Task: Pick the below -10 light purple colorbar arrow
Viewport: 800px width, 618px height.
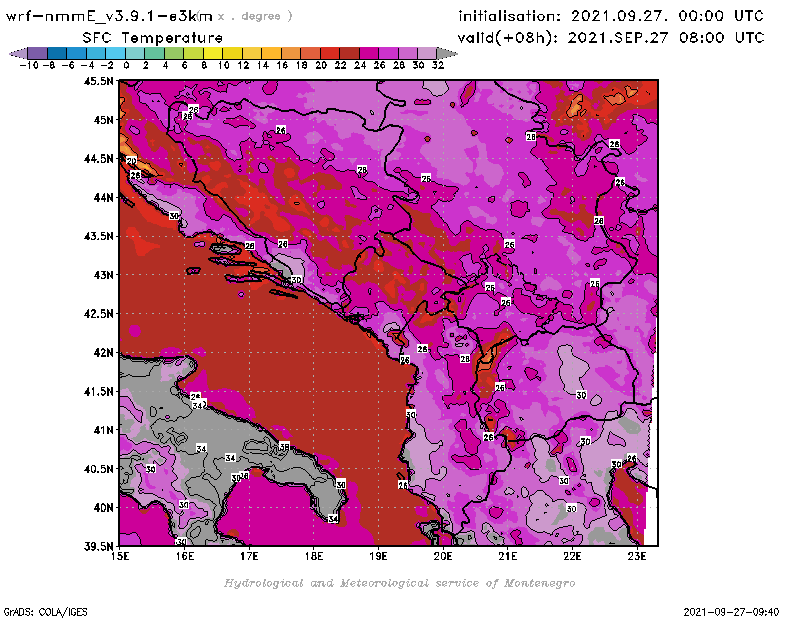Action: click(x=18, y=53)
